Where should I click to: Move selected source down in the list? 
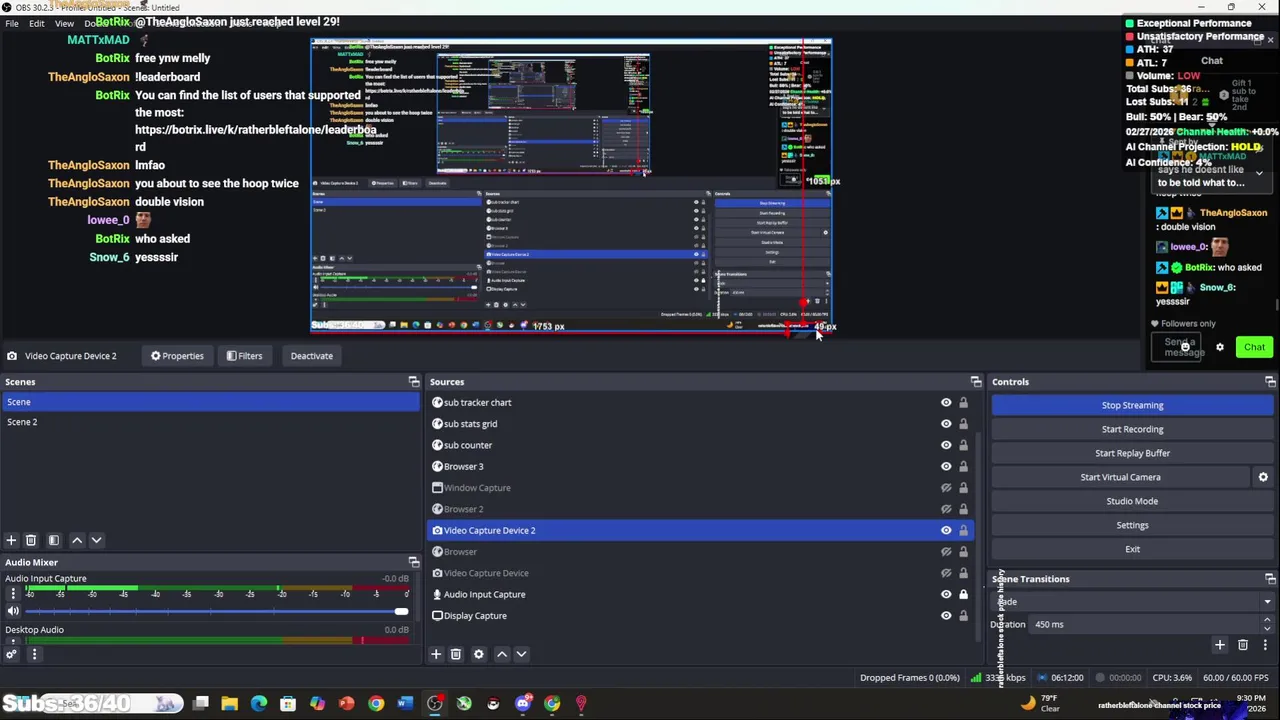click(x=521, y=654)
